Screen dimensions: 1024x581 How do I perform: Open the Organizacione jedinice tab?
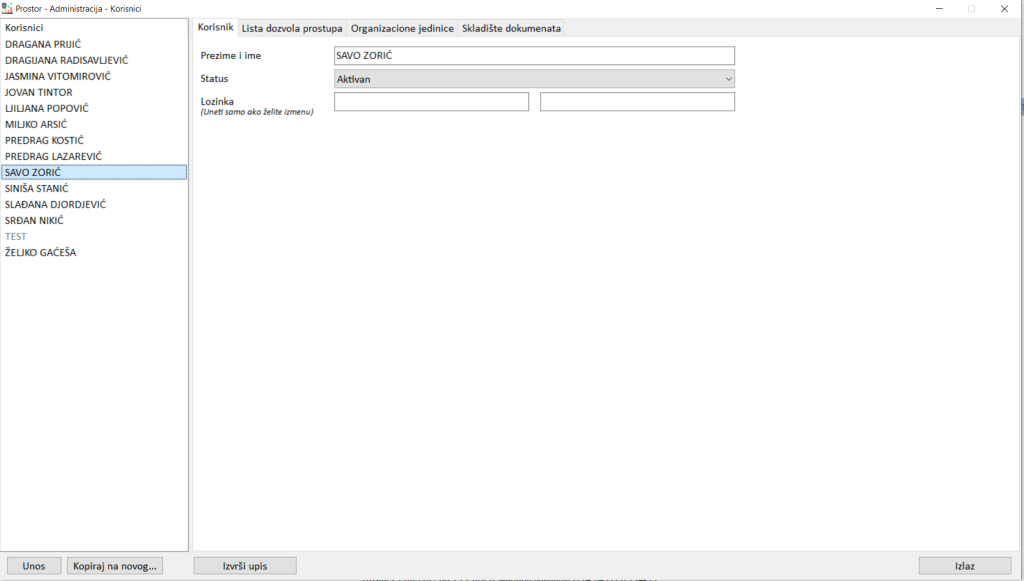(402, 28)
